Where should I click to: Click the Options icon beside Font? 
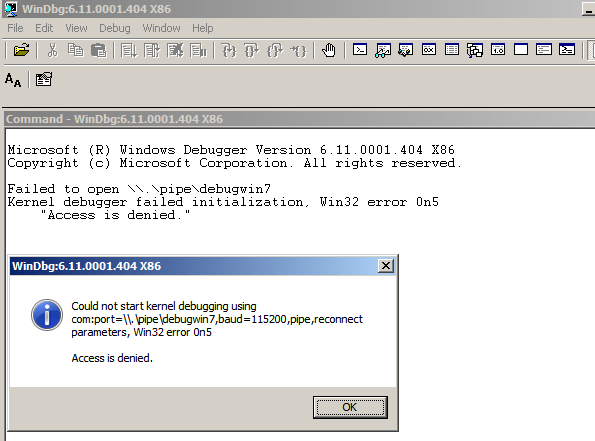point(44,79)
